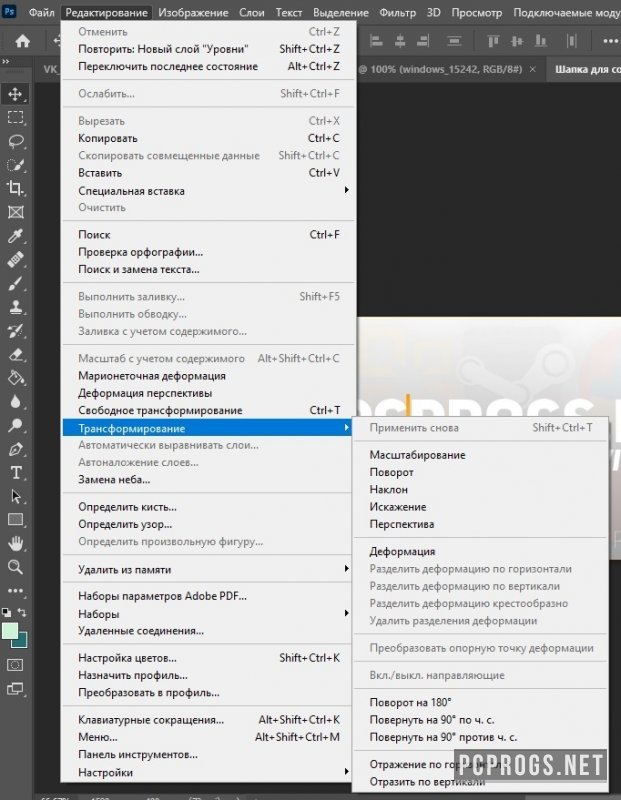This screenshot has width=621, height=800.
Task: Toggle Quick Mask mode icon
Action: [15, 665]
